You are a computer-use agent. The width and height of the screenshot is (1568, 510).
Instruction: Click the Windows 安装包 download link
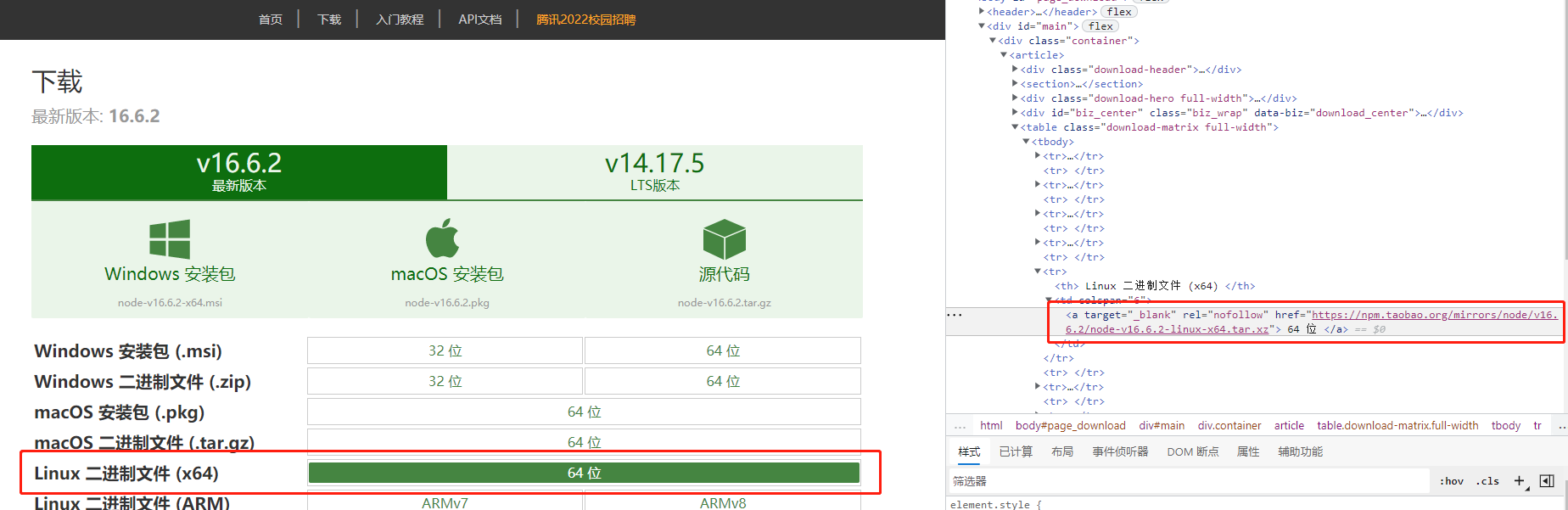(170, 274)
